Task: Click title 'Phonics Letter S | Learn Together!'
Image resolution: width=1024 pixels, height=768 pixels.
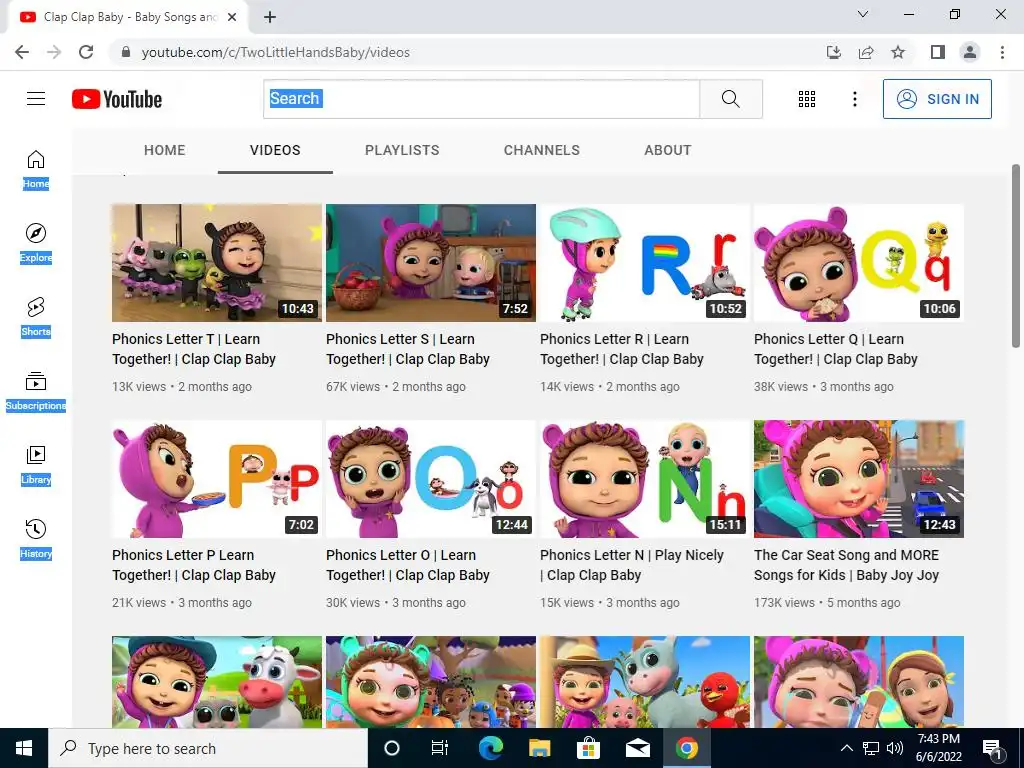Action: pyautogui.click(x=408, y=349)
